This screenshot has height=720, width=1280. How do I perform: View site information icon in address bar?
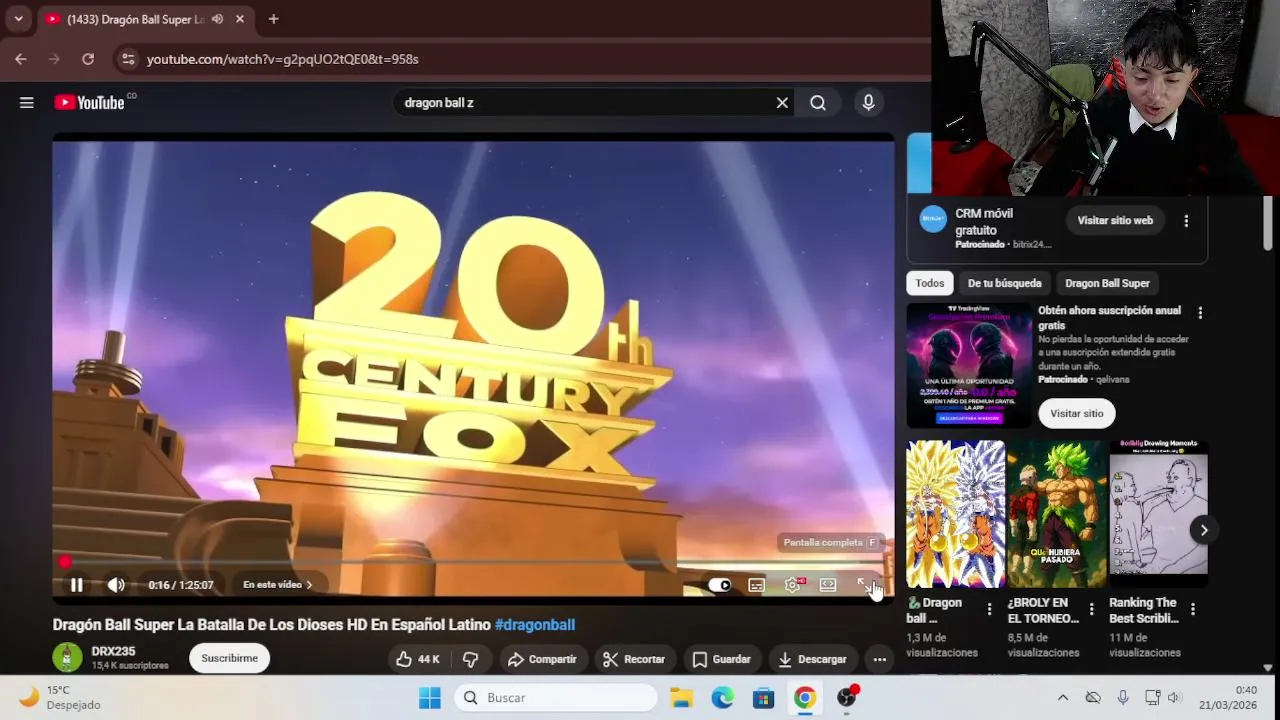coord(127,59)
